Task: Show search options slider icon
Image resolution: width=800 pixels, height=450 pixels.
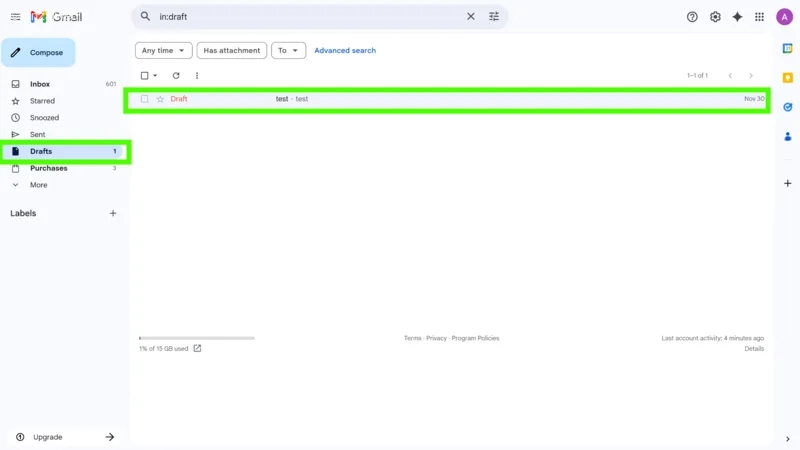Action: [x=494, y=17]
